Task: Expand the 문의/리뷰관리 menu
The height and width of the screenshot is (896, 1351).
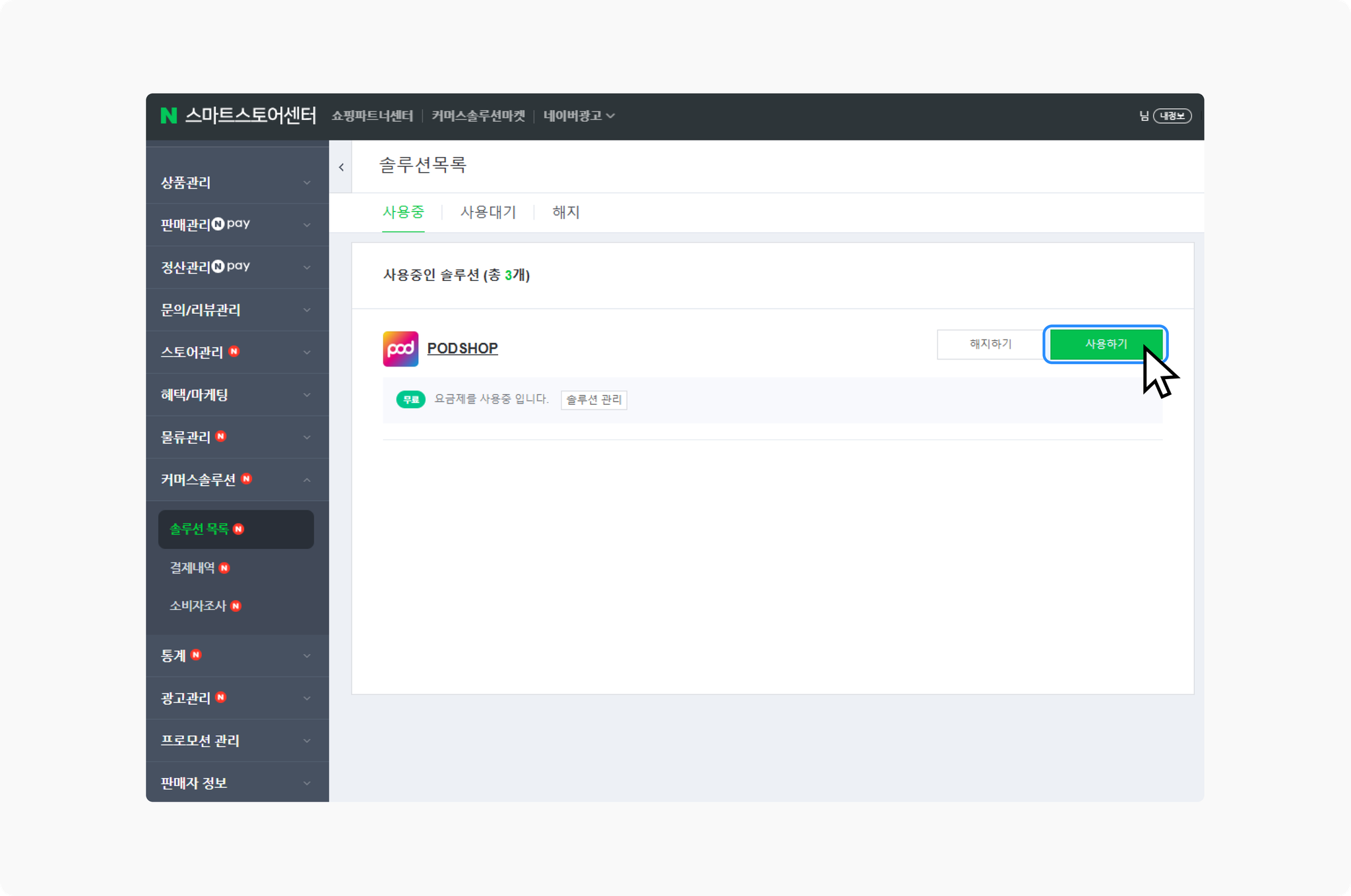Action: [x=237, y=310]
